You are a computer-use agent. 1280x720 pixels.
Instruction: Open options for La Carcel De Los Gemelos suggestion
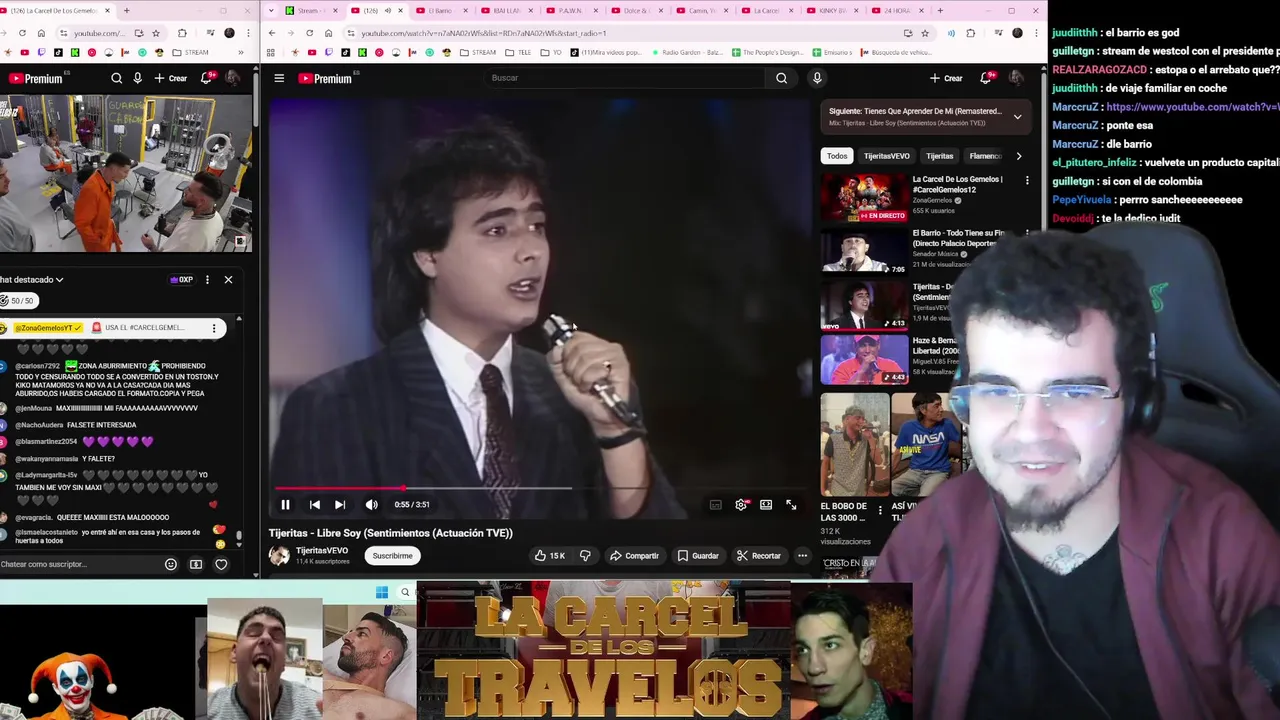pos(1027,180)
